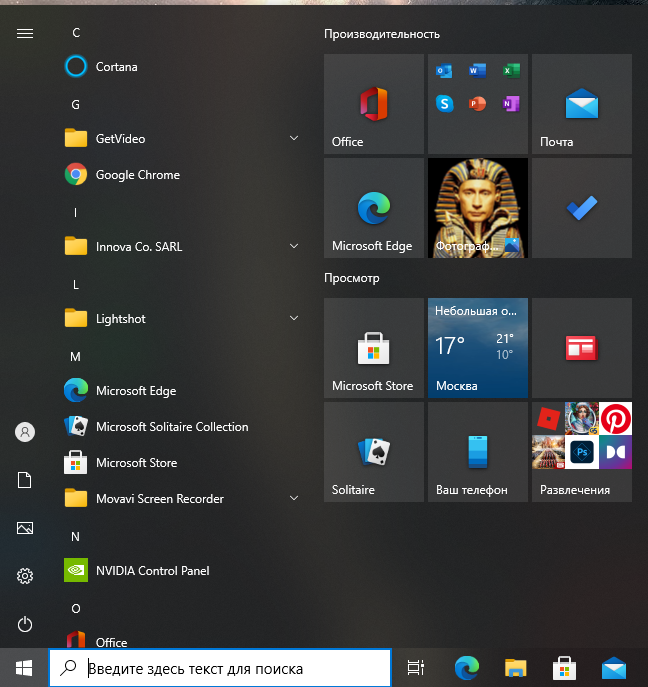The width and height of the screenshot is (648, 687).
Task: Open NVIDIA Control Panel
Action: click(182, 570)
